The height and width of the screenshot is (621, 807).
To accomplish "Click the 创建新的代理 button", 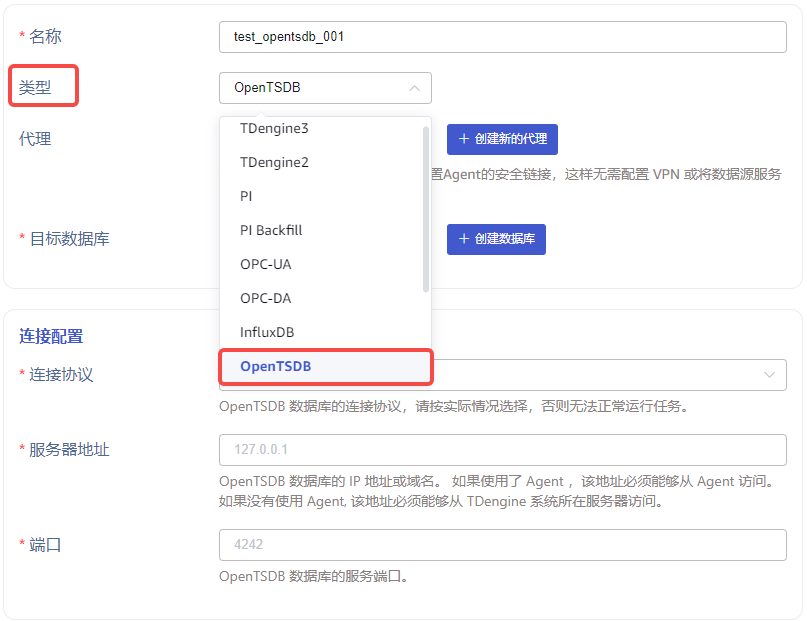I will (x=501, y=139).
